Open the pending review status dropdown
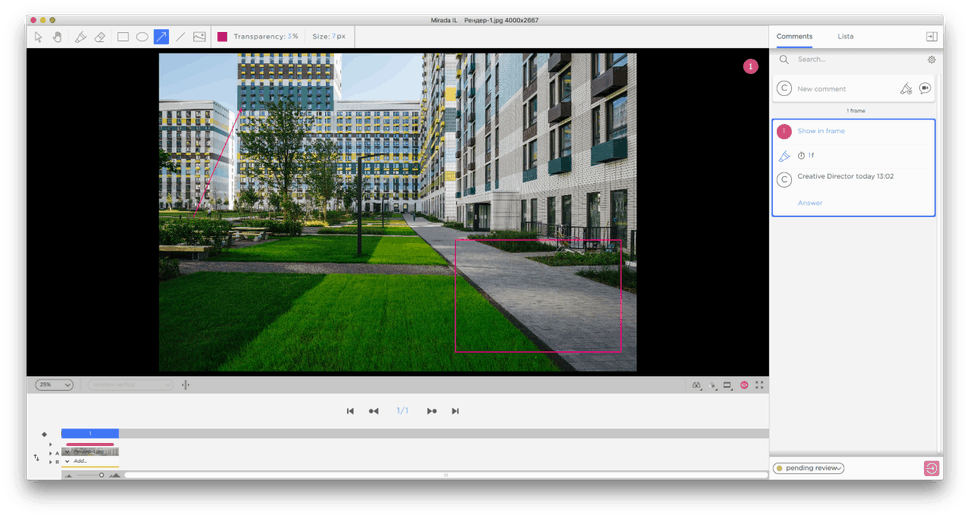 [808, 468]
